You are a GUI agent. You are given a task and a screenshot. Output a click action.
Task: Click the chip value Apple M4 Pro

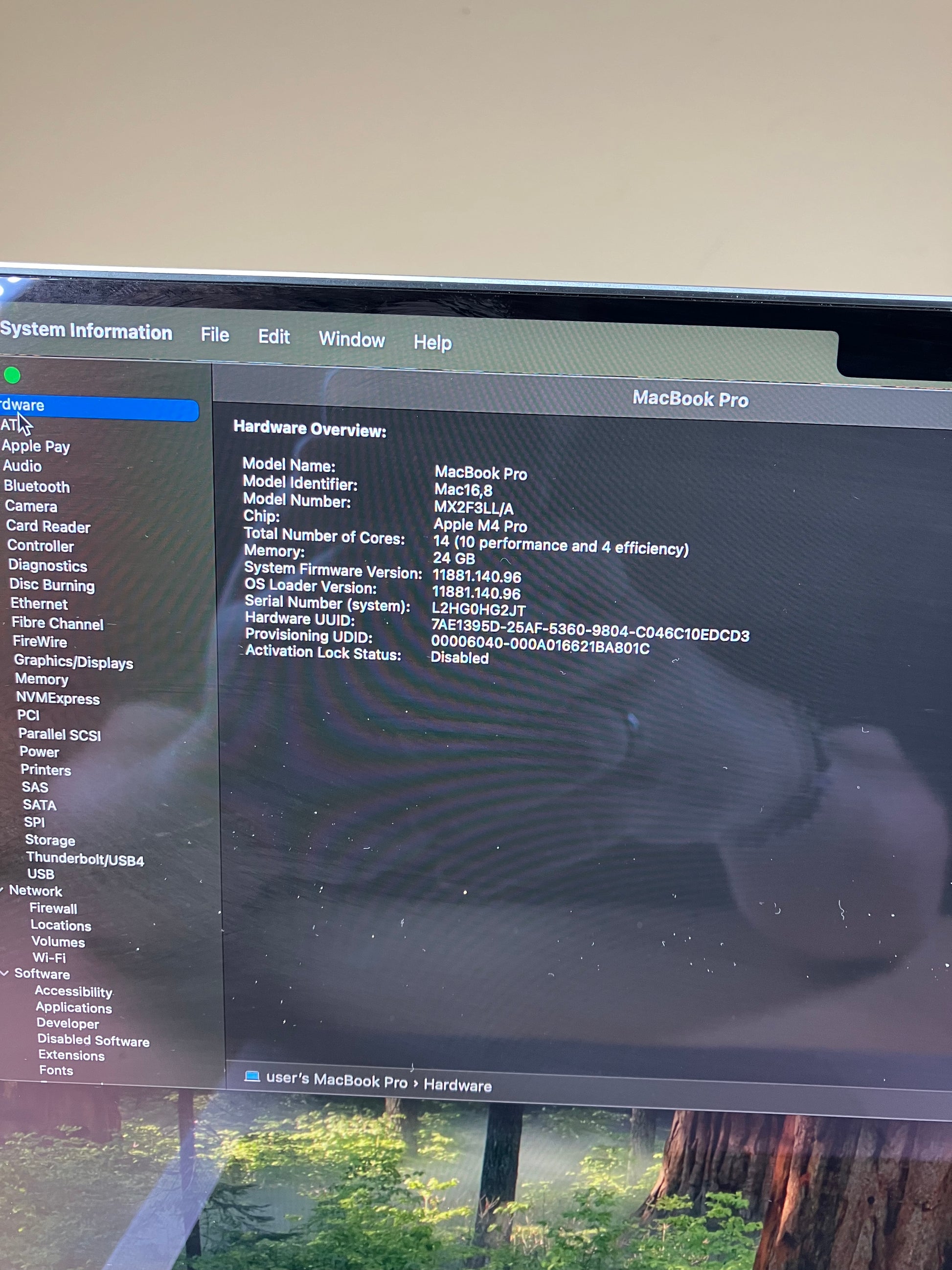pos(480,525)
